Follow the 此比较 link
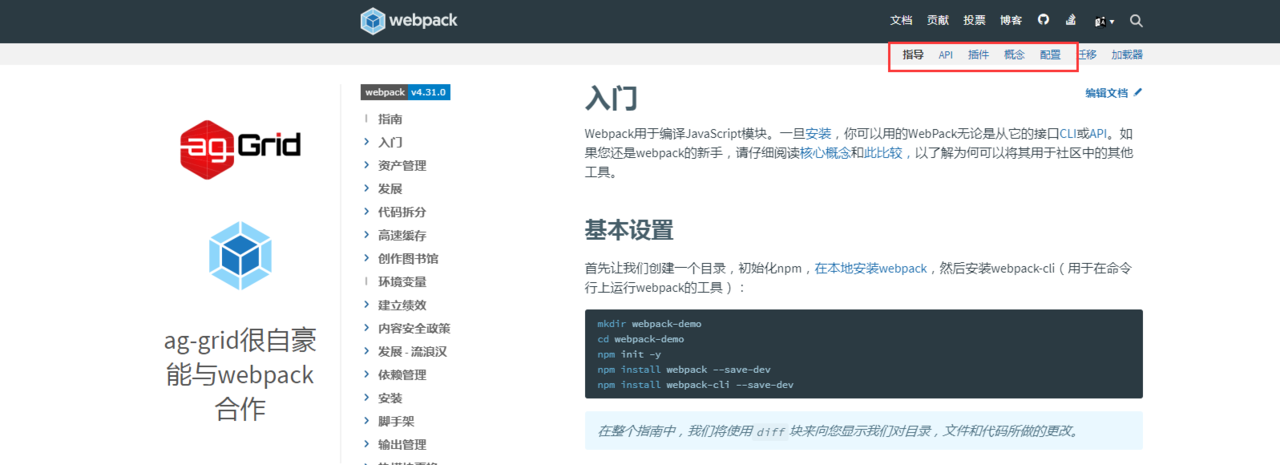The width and height of the screenshot is (1280, 465). 883,153
